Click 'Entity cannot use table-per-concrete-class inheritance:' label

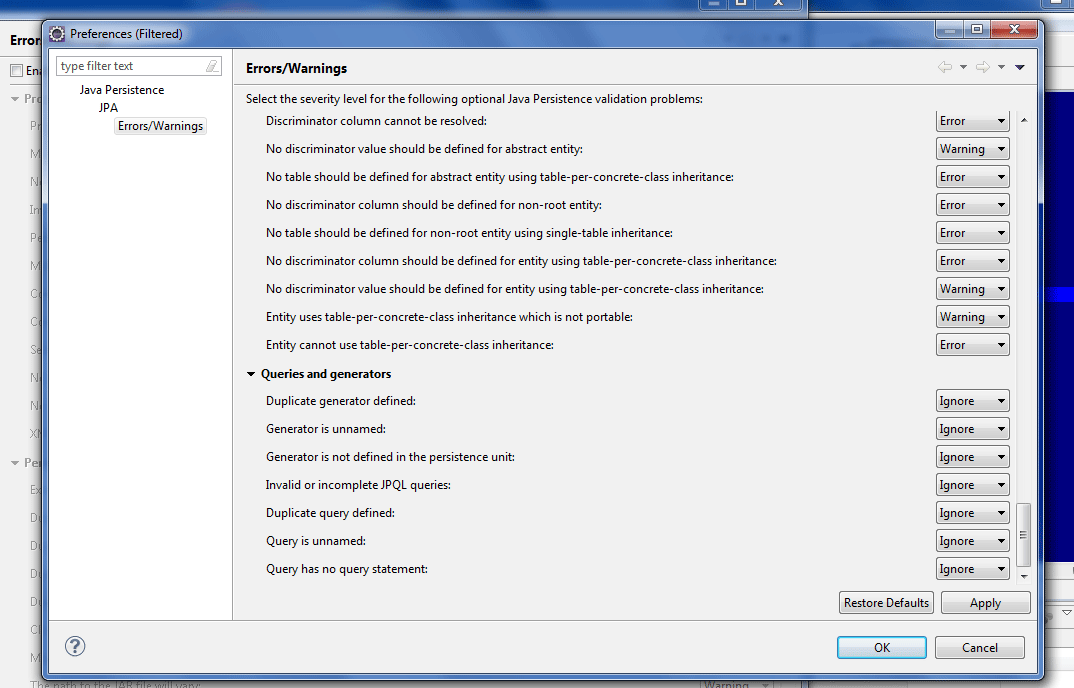tap(410, 345)
